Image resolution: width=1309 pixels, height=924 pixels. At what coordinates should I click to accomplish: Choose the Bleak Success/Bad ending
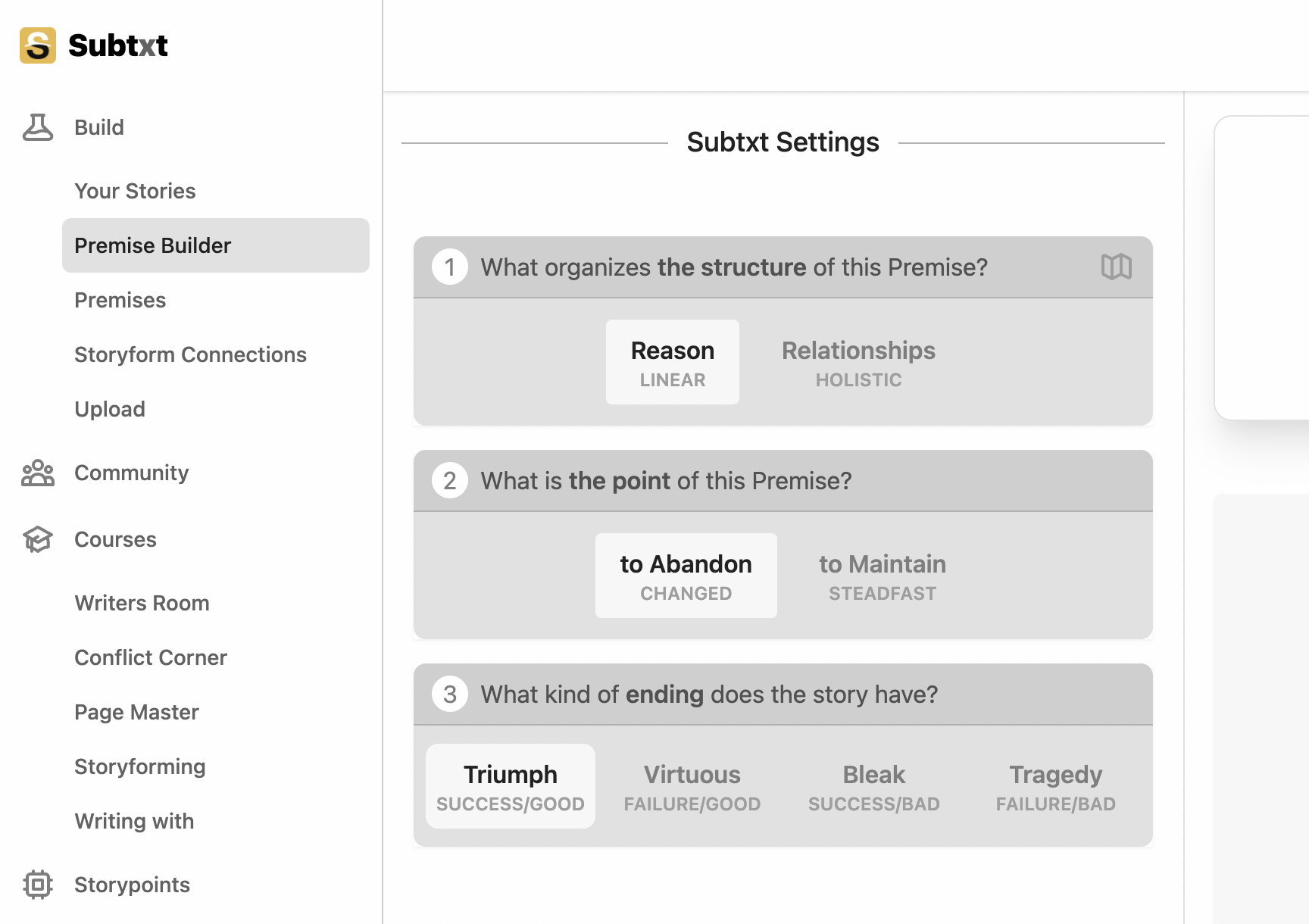[874, 786]
